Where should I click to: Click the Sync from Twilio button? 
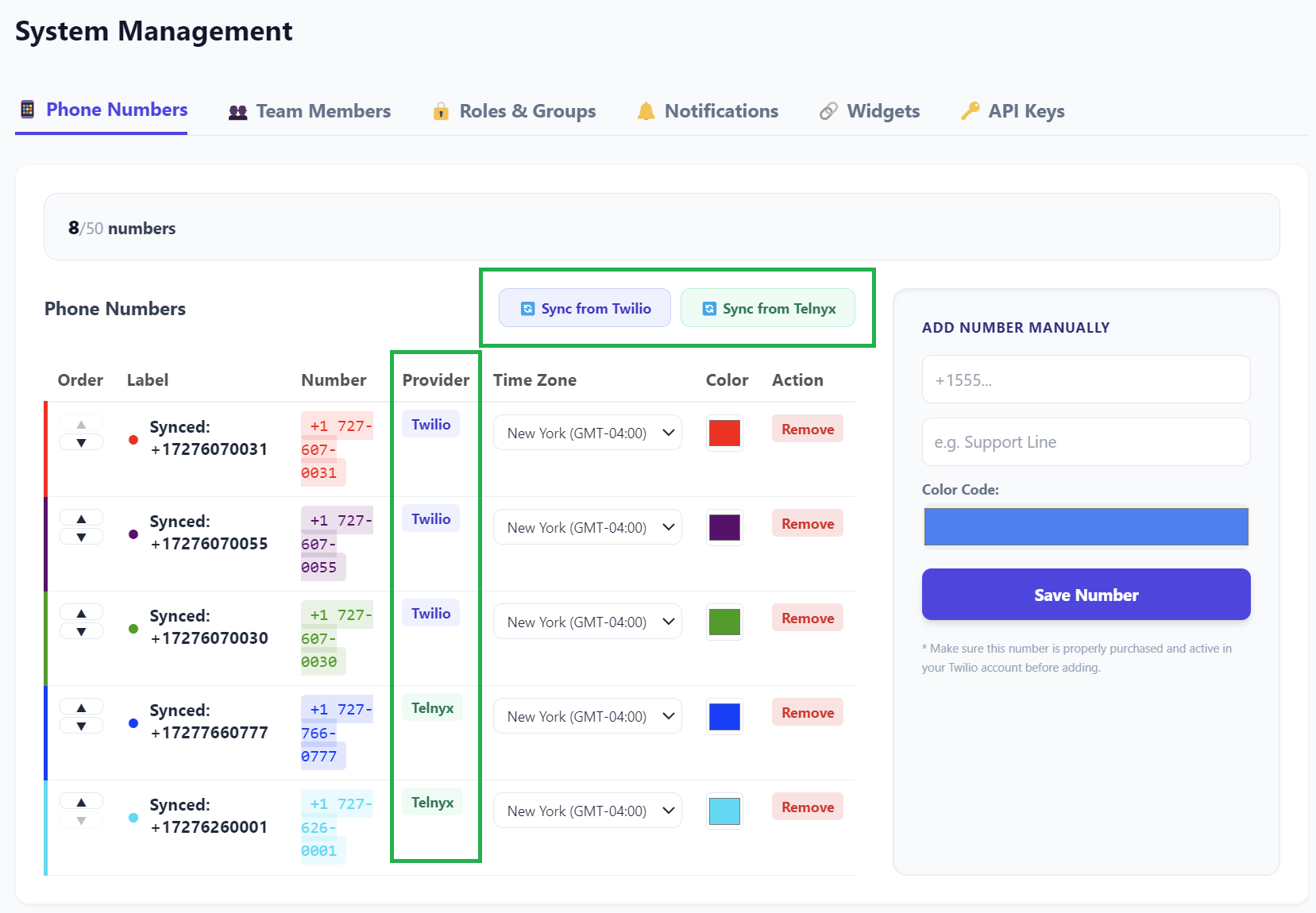point(585,308)
